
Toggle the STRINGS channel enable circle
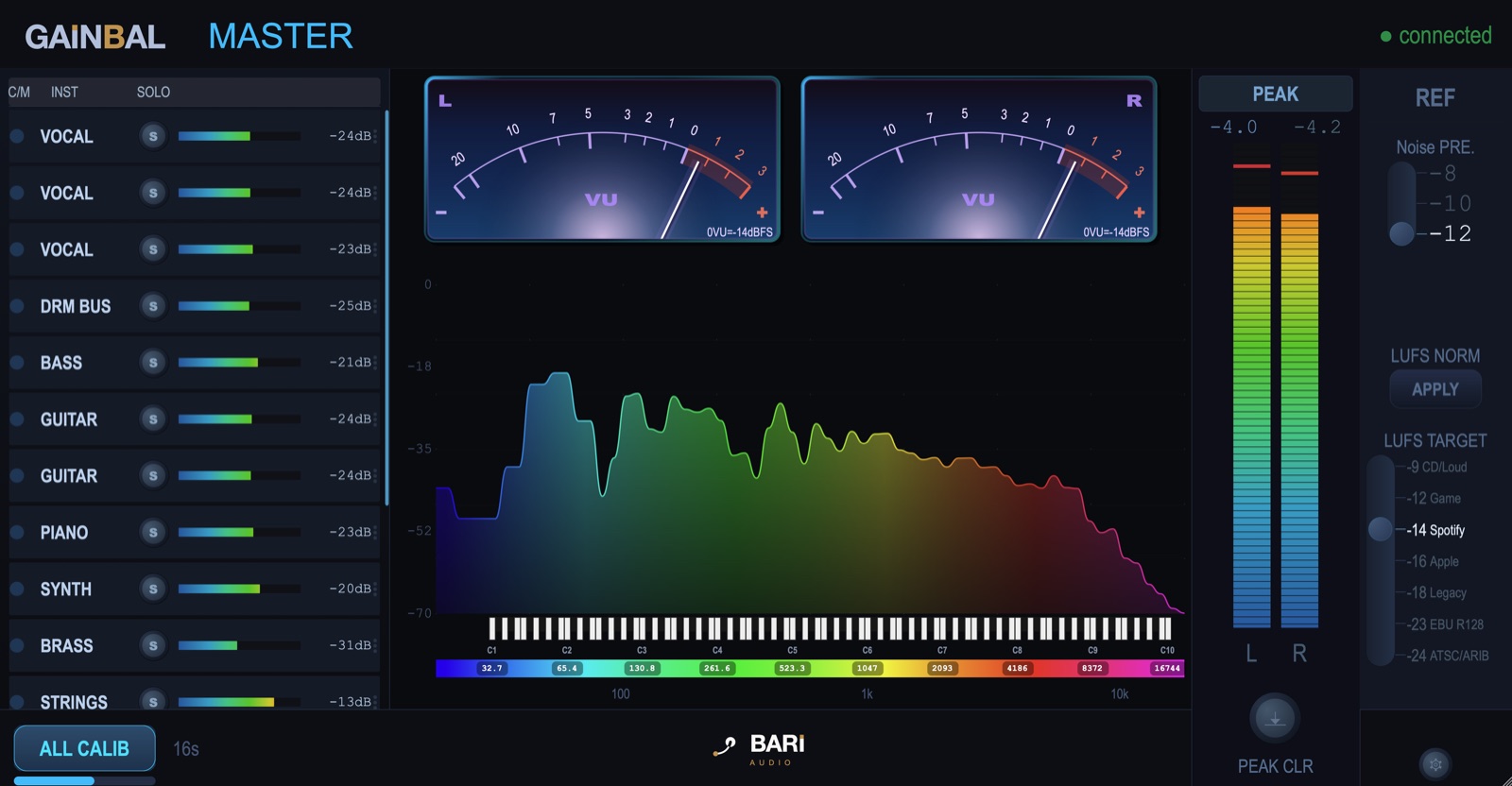point(17,702)
